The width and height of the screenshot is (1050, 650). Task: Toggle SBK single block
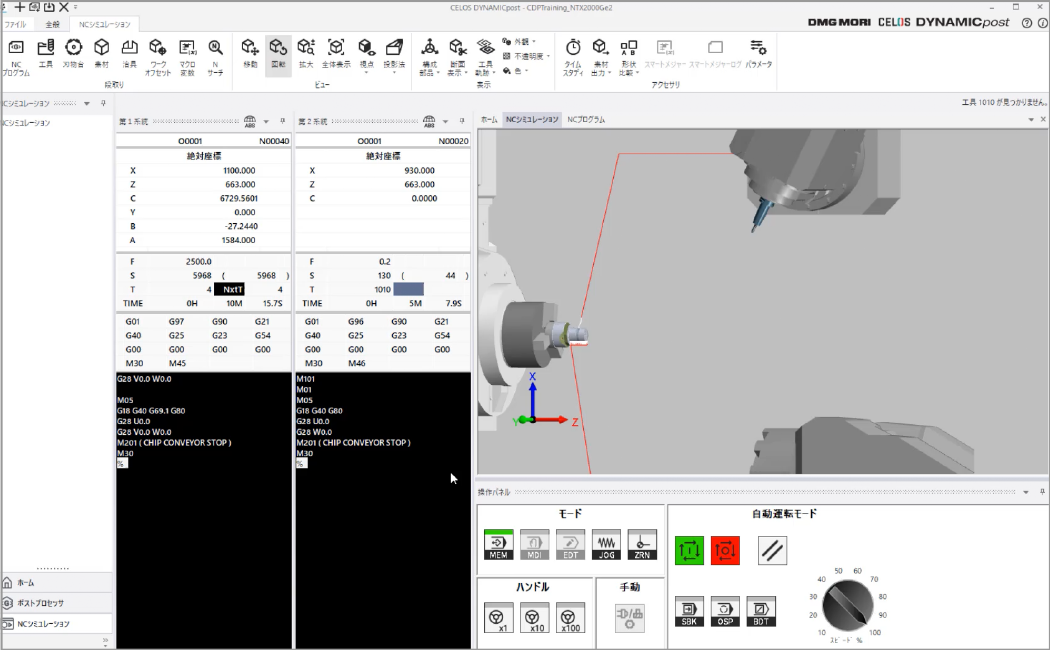pos(689,611)
